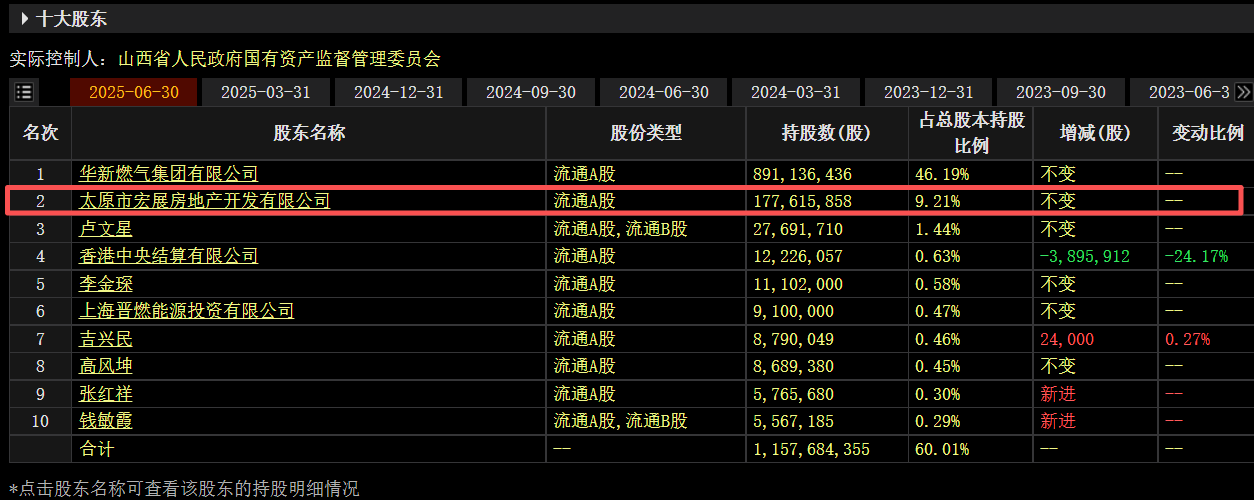Click holding value 11,102,000
This screenshot has width=1254, height=500.
(x=798, y=284)
